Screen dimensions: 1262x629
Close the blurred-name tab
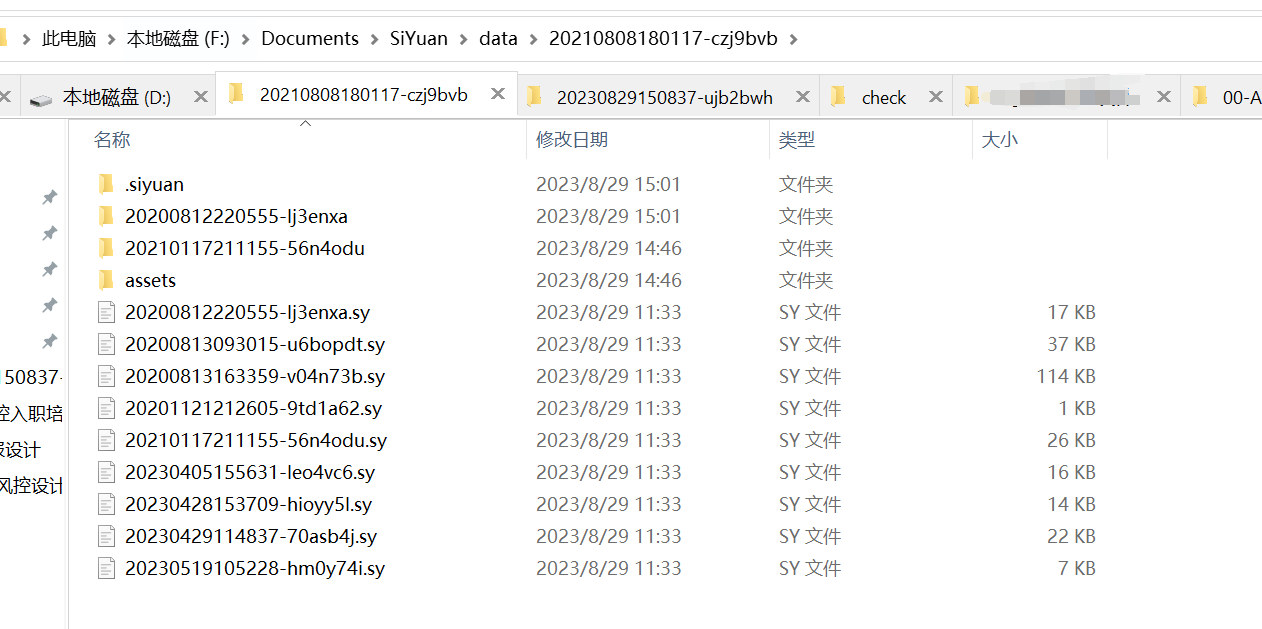coord(1163,97)
